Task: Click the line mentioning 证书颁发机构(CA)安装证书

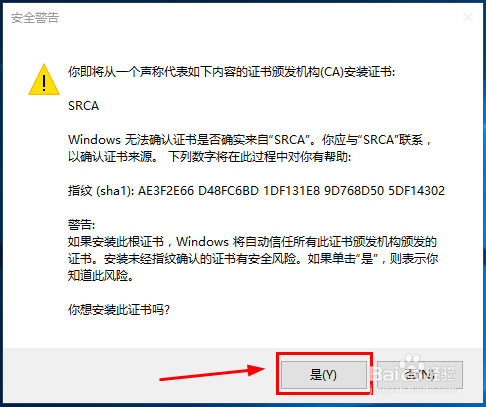Action: [231, 72]
